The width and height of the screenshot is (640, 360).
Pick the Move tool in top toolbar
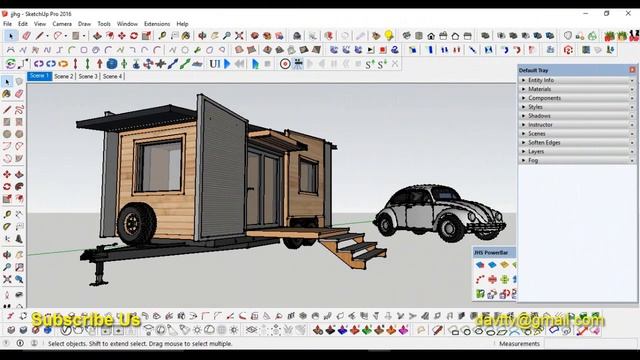coord(122,36)
